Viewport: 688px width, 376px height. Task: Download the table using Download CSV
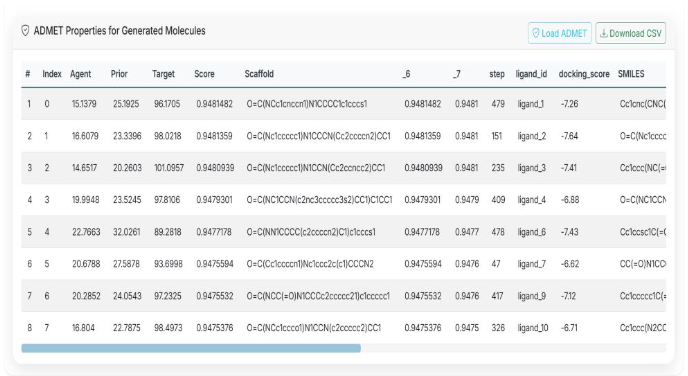click(x=631, y=33)
